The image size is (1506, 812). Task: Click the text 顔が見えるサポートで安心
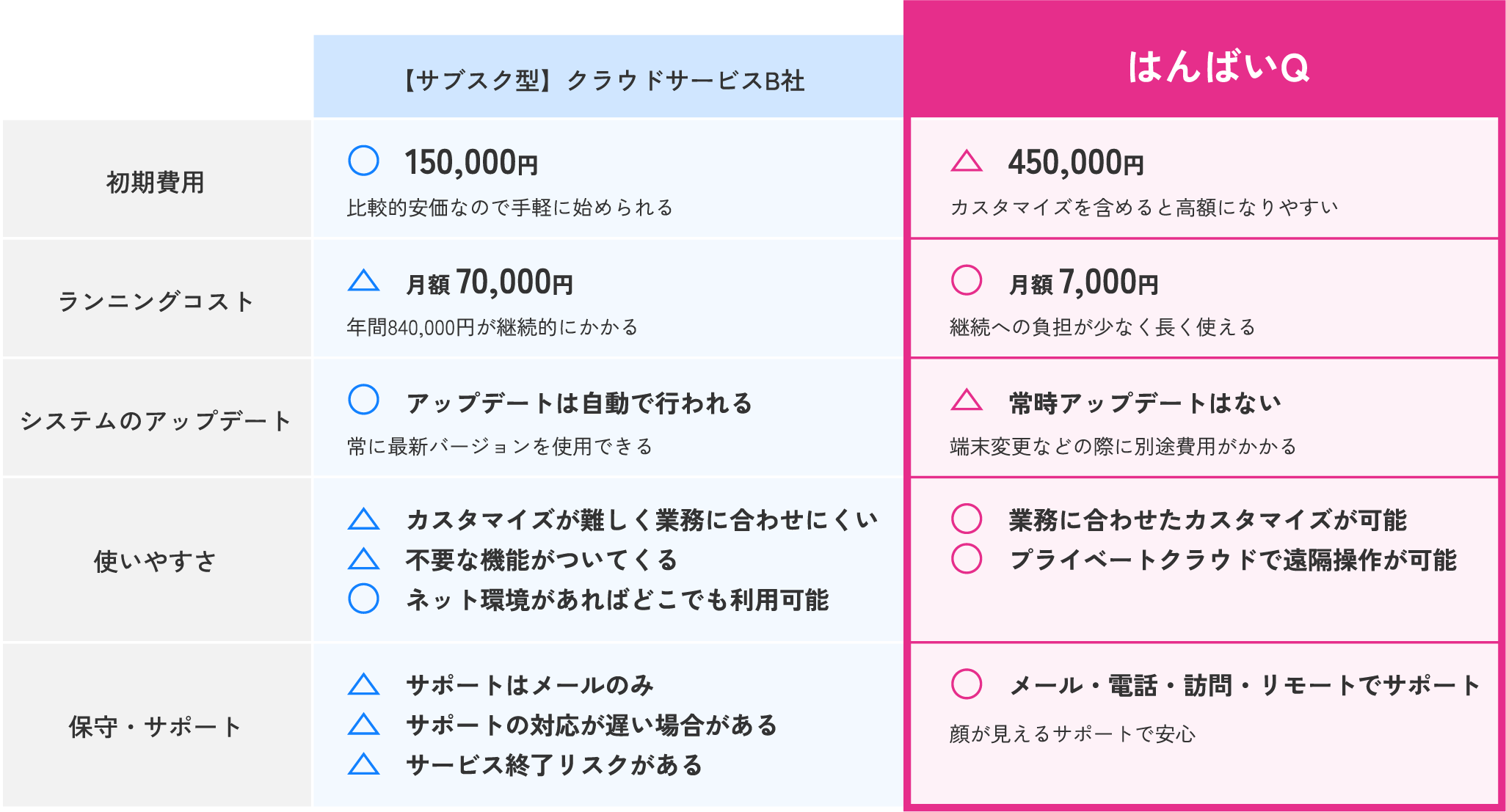click(x=1072, y=734)
